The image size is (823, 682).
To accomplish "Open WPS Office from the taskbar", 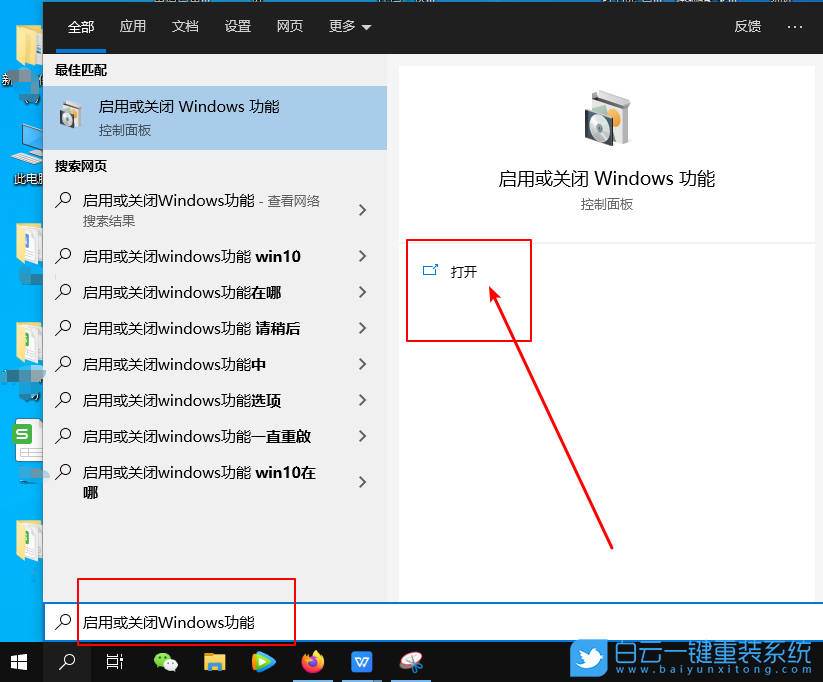I will [361, 661].
